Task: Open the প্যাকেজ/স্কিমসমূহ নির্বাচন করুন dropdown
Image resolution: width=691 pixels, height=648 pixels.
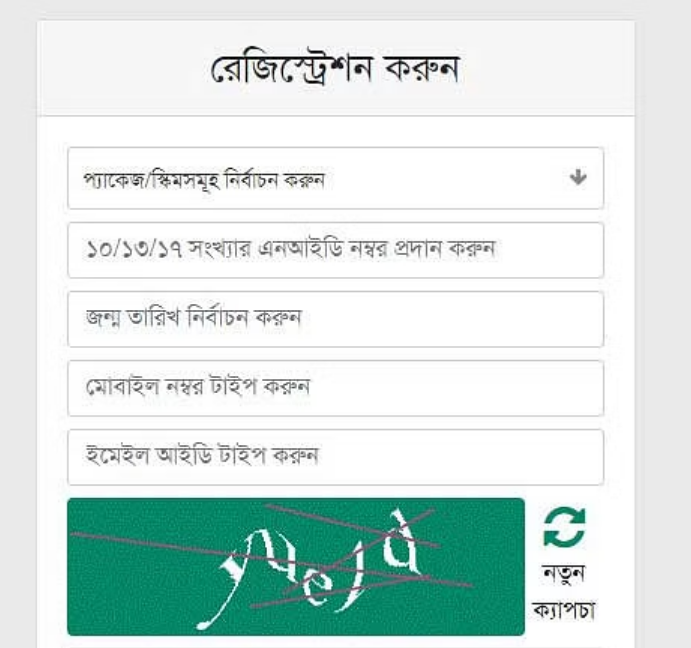Action: (336, 178)
